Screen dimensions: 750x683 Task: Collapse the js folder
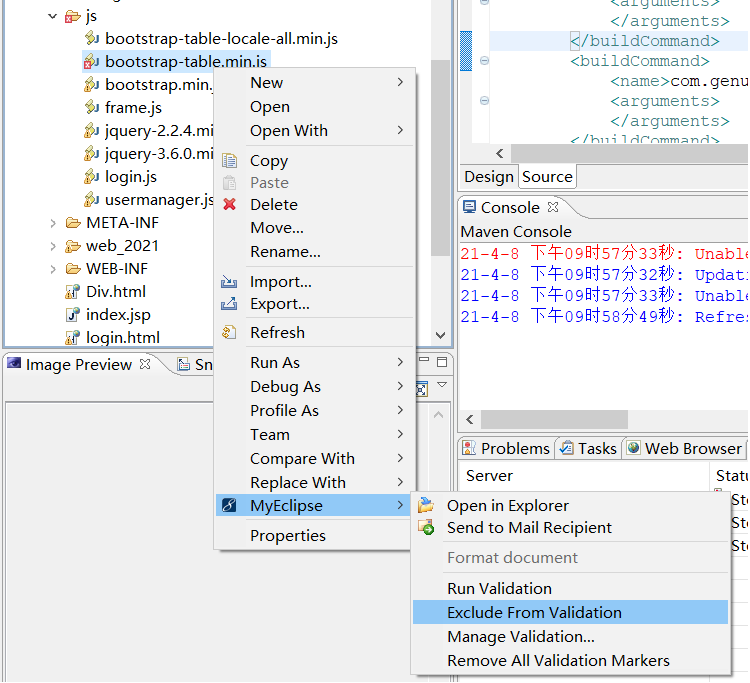(x=53, y=16)
